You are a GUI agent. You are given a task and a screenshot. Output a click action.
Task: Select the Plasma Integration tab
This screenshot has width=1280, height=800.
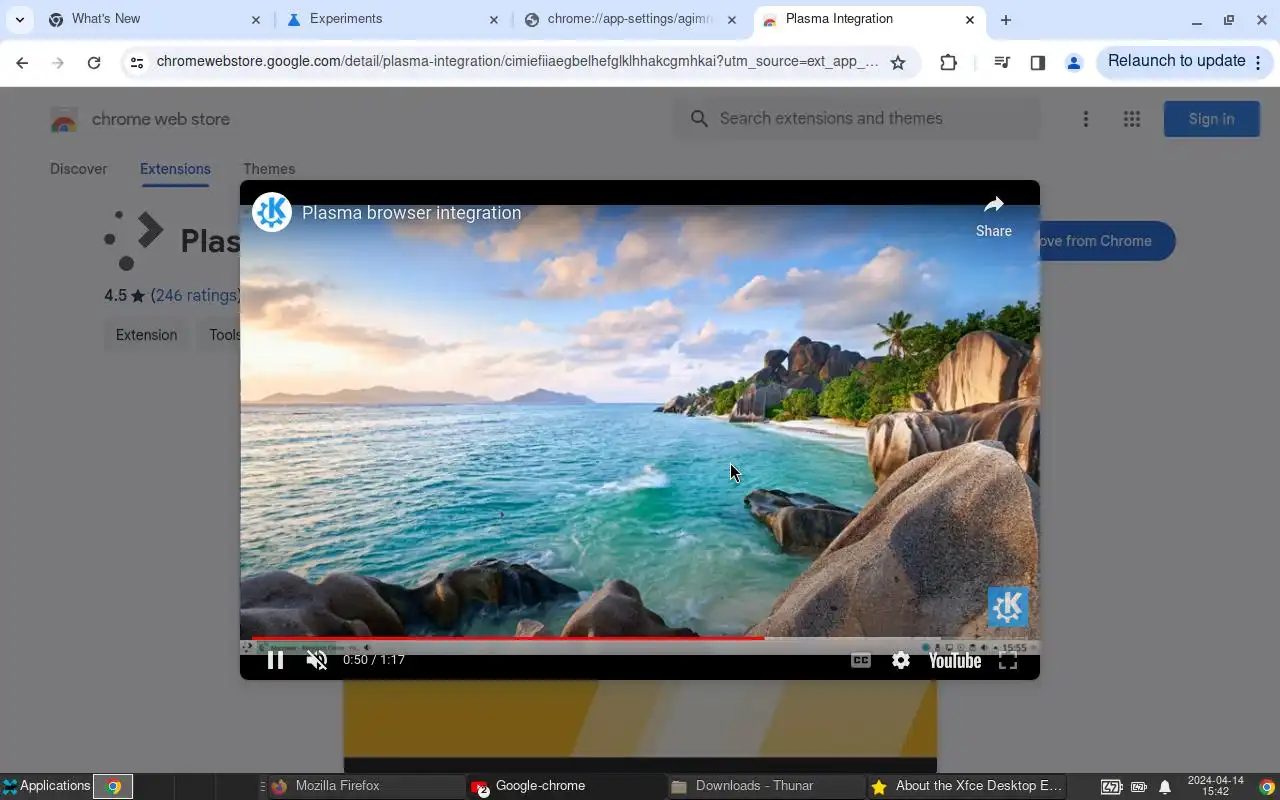click(869, 19)
